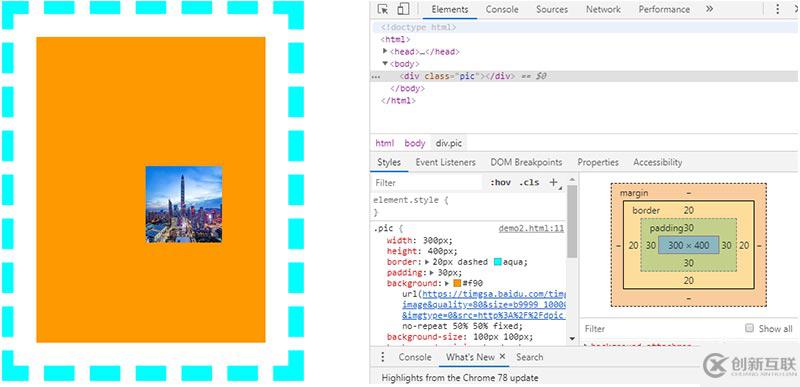Click the top border value 20
Viewport: 800px width, 387px height.
689,210
